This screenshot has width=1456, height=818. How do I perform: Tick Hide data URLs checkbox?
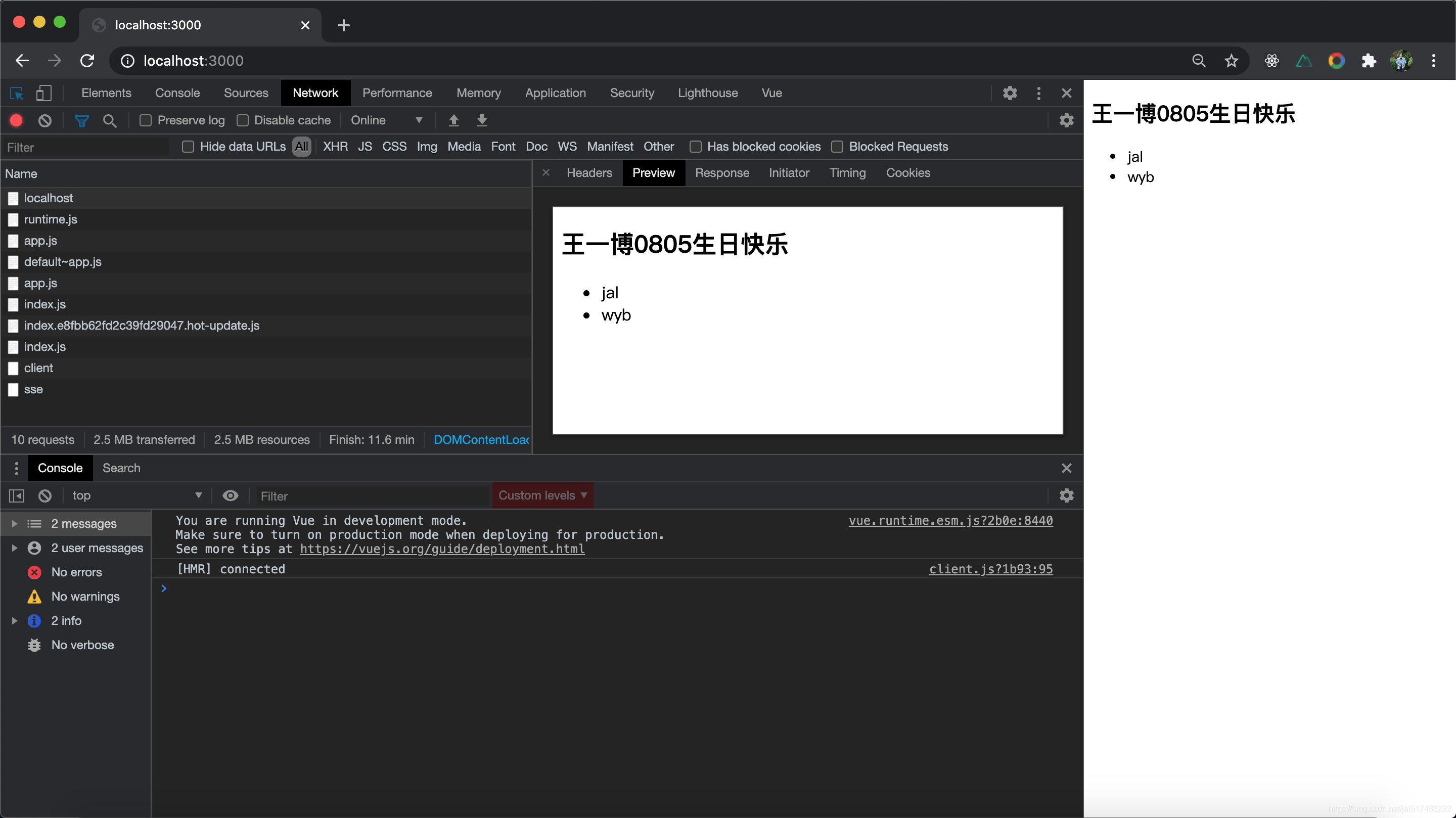[x=188, y=147]
